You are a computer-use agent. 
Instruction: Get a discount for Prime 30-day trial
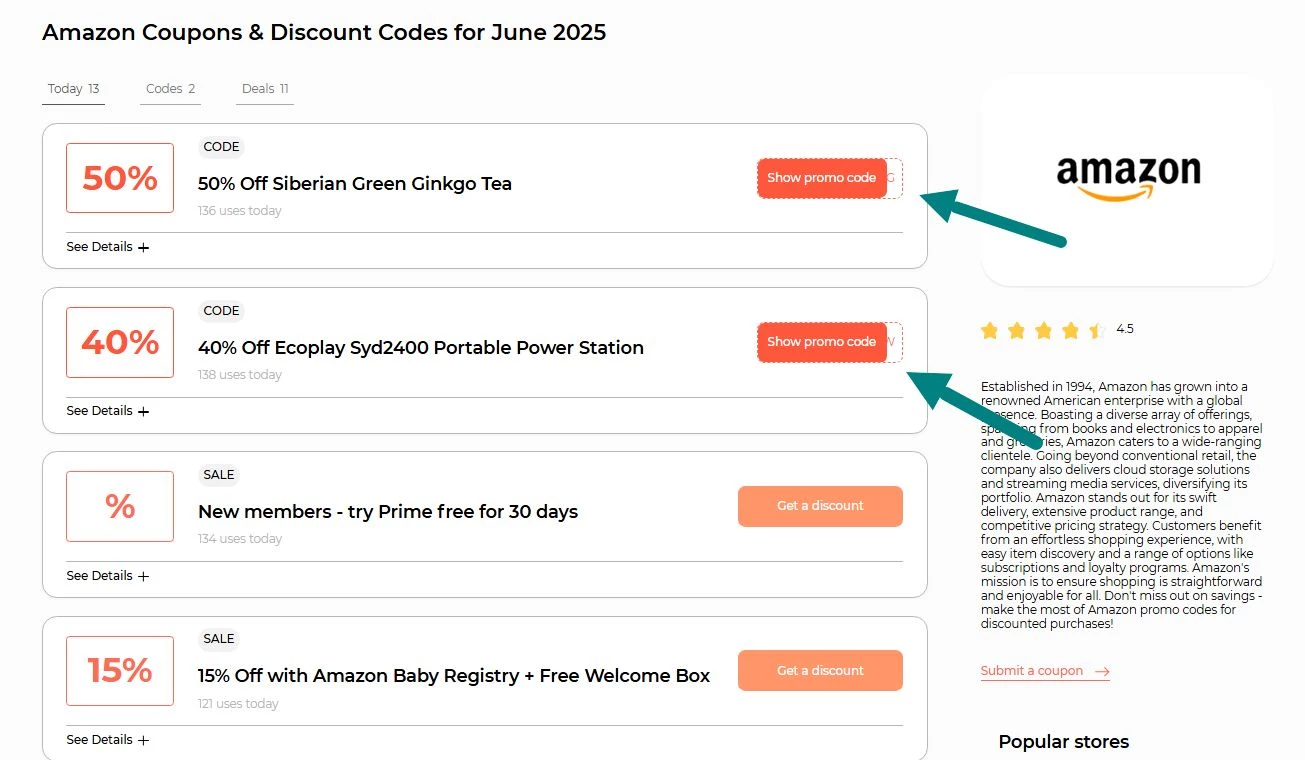point(820,506)
